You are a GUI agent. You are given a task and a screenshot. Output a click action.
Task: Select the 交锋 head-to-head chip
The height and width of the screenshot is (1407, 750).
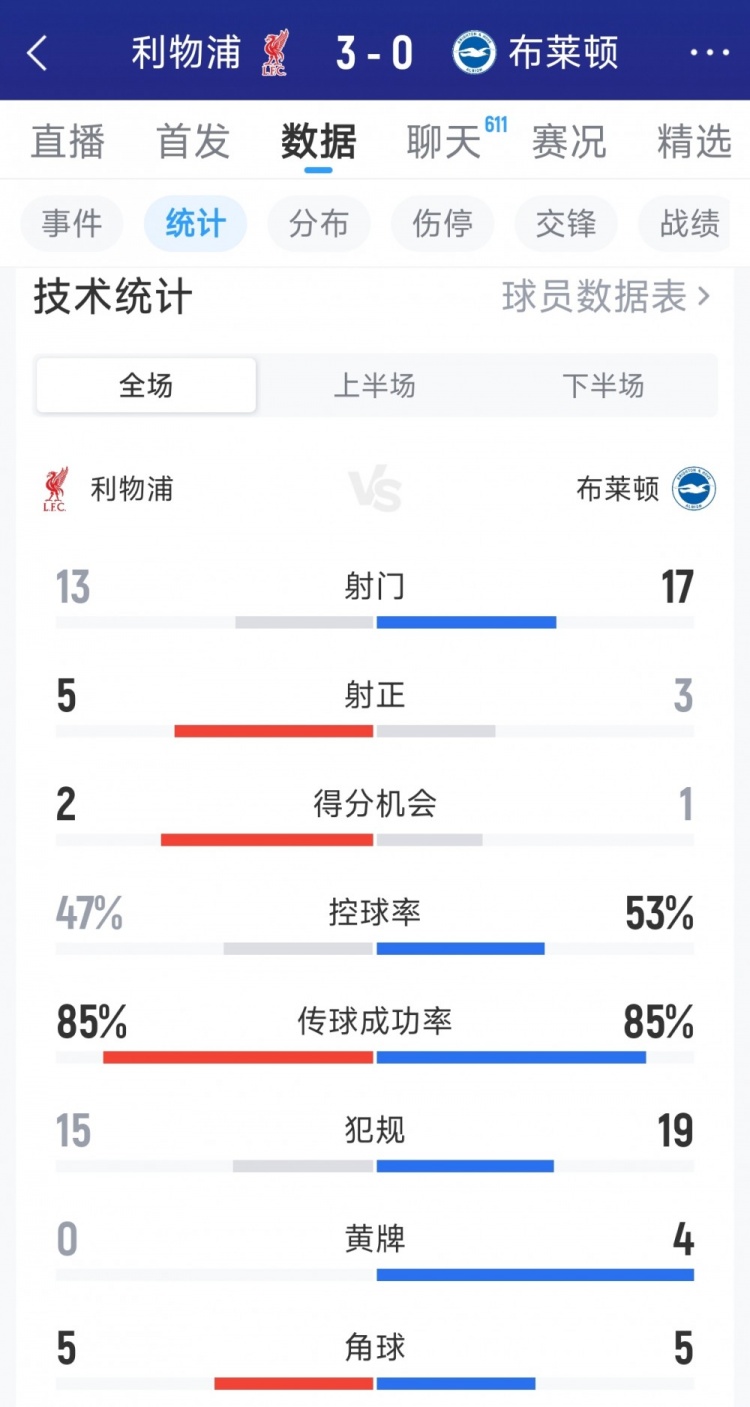click(566, 223)
